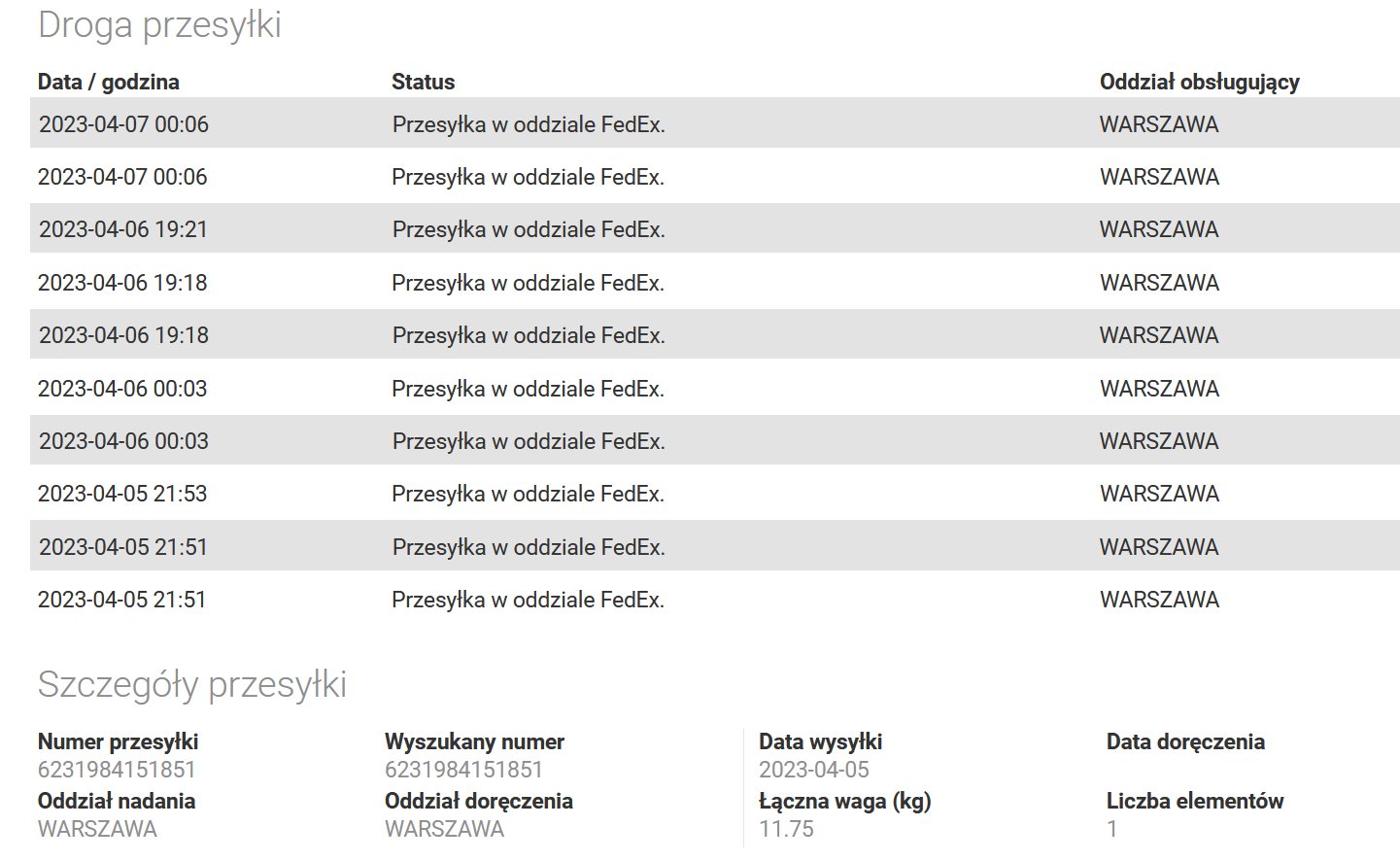Select WARSZAWA under "Oddział nadania"
The image size is (1400, 861).
tap(97, 829)
